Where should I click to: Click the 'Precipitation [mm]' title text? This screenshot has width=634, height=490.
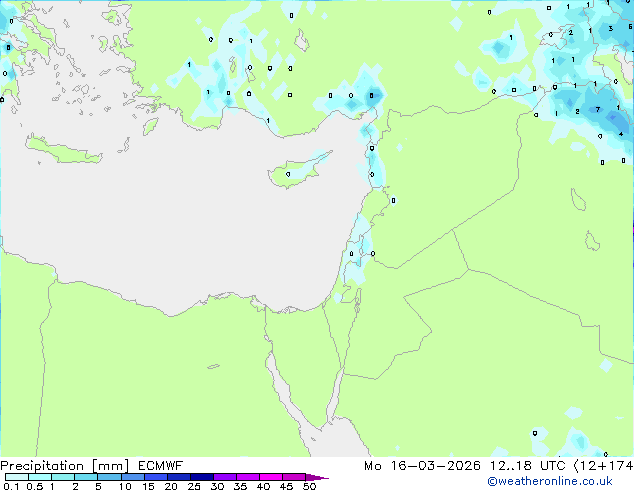point(65,466)
